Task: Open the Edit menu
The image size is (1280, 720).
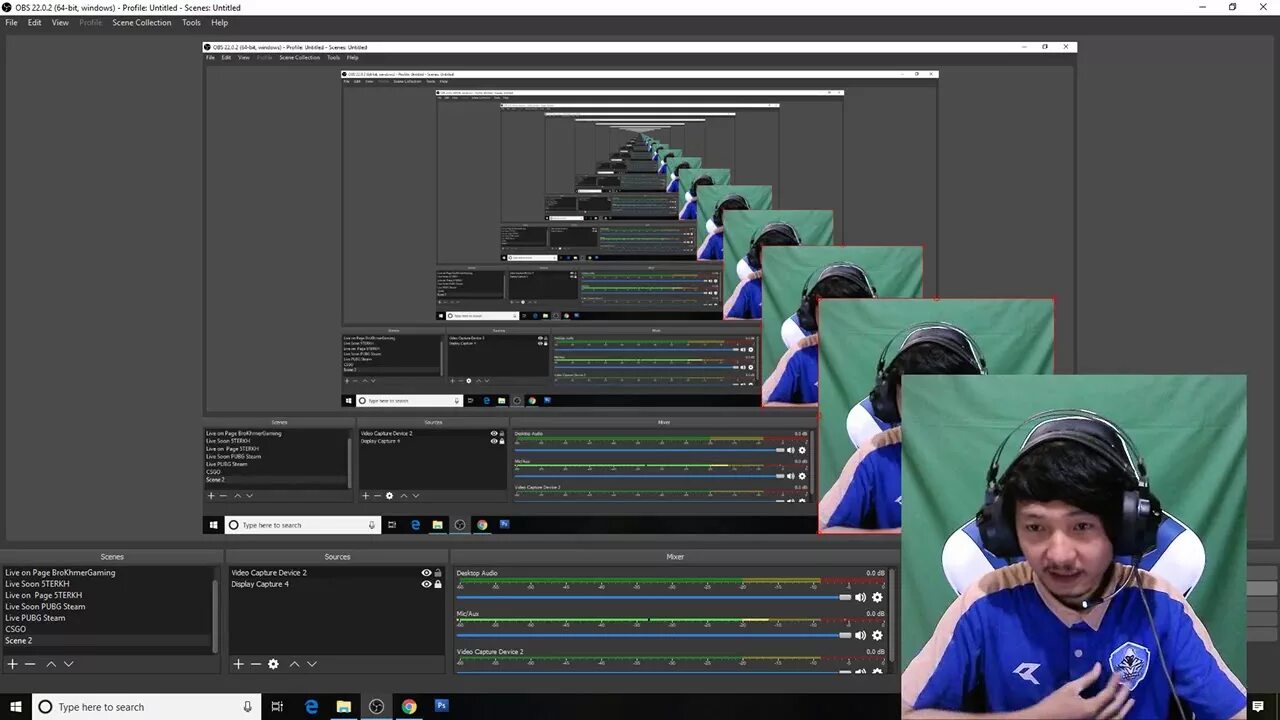Action: click(34, 22)
